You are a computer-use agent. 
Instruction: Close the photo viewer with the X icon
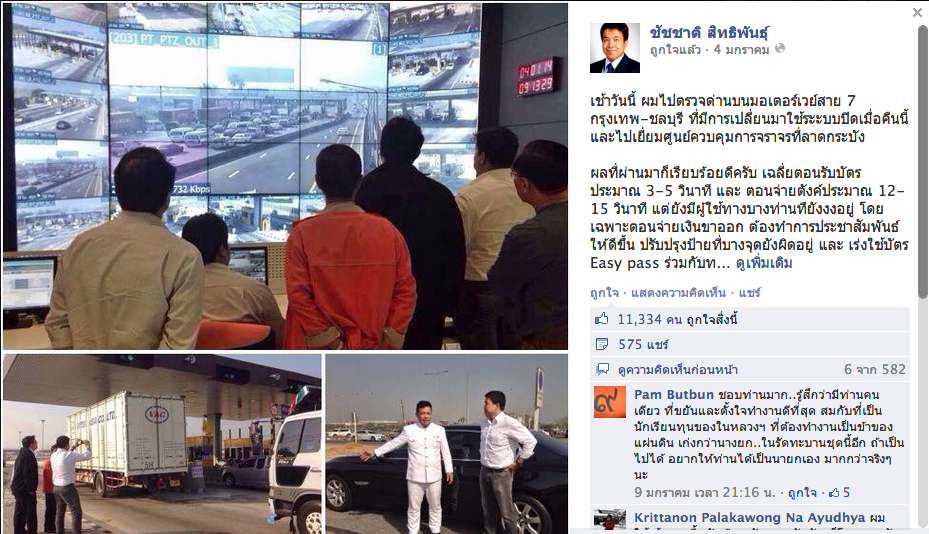click(x=917, y=11)
